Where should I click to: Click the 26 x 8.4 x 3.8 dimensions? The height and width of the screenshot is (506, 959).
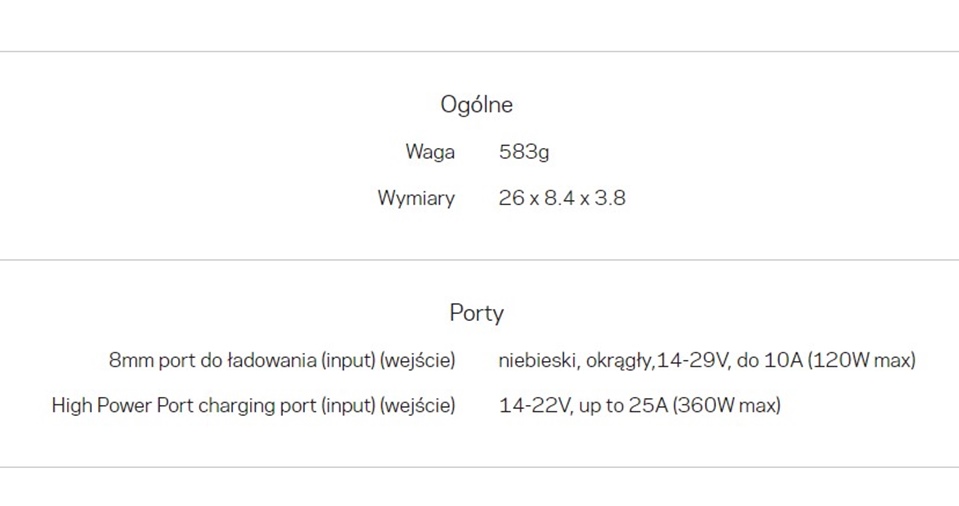click(x=562, y=198)
